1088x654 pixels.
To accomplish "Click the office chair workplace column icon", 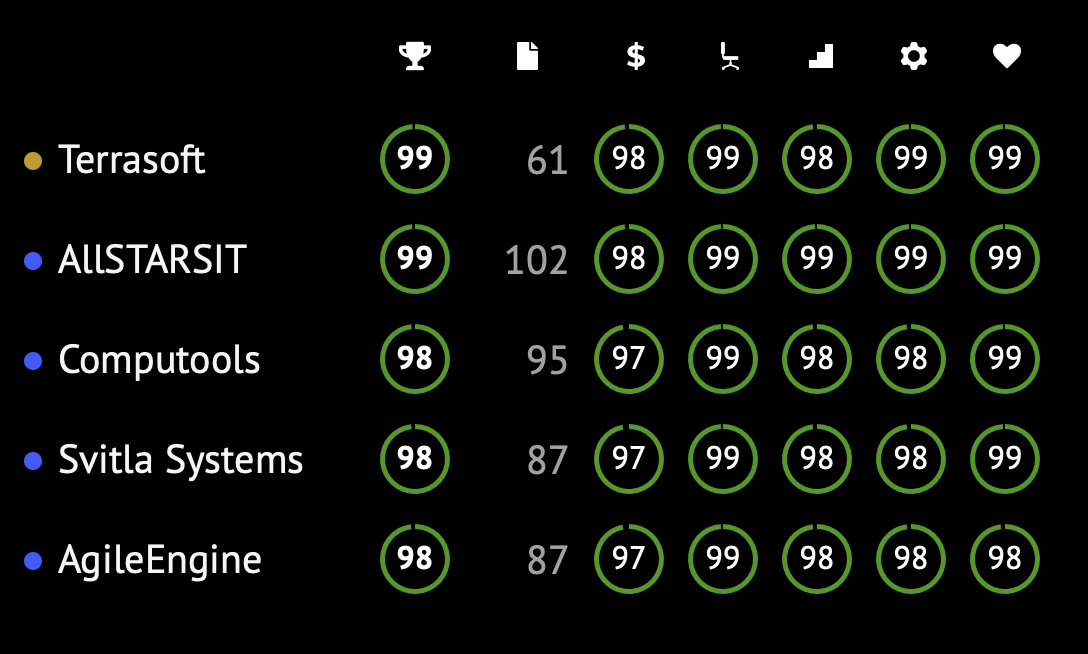I will [x=728, y=56].
